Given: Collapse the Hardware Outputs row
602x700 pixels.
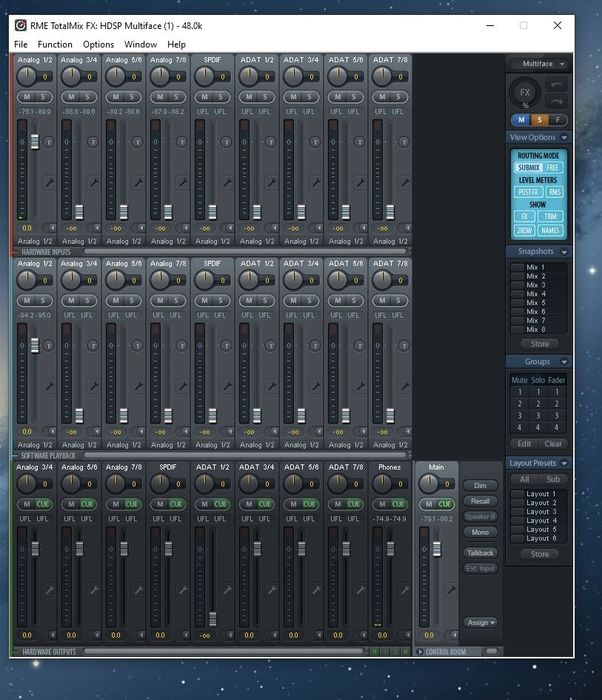Looking at the screenshot, I should click(16, 652).
